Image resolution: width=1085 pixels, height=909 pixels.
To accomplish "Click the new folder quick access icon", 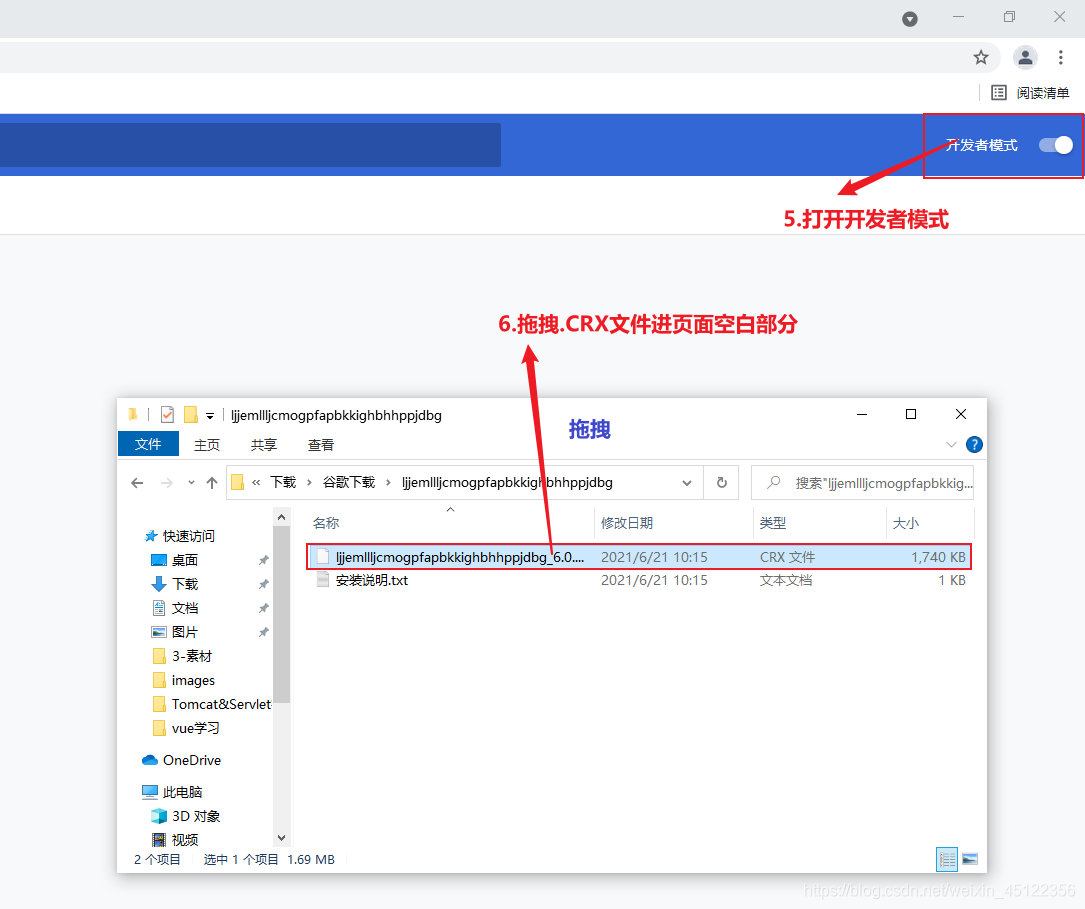I will tap(191, 414).
